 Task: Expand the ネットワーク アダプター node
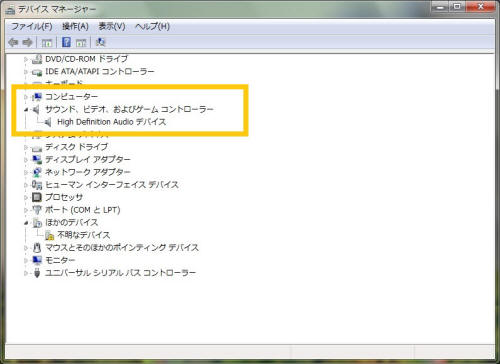click(x=26, y=172)
